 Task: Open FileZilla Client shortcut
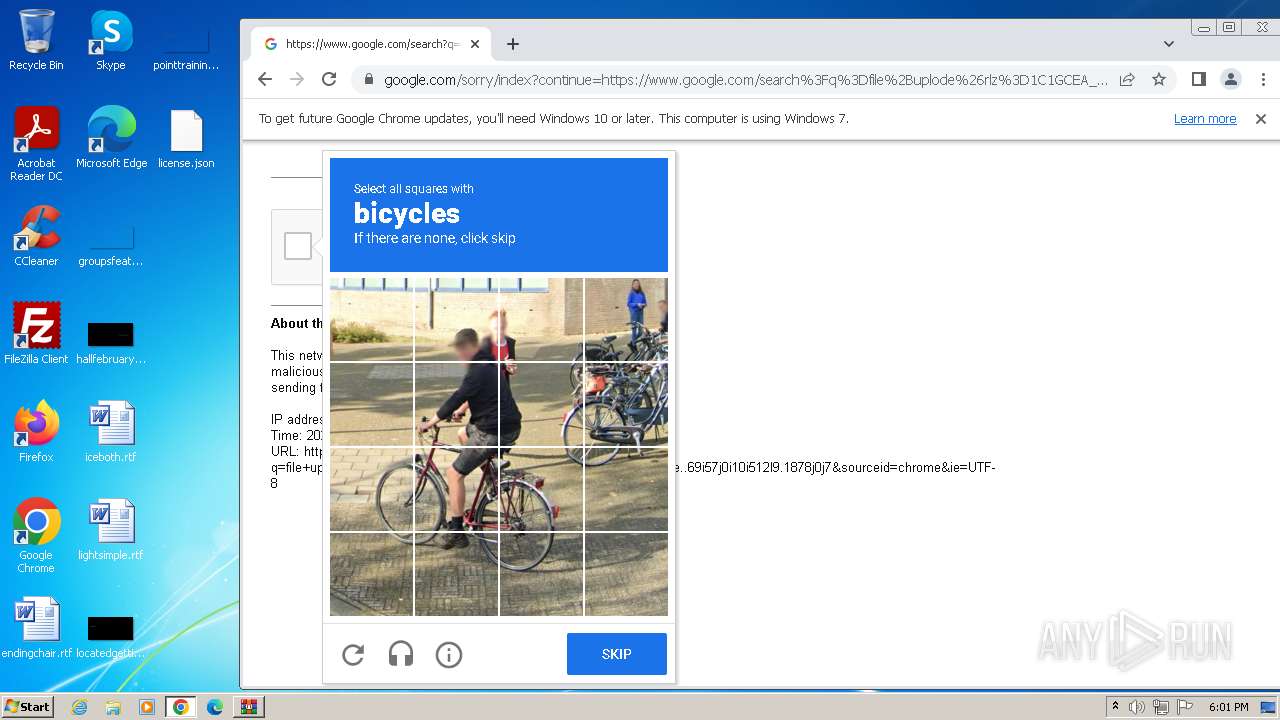click(36, 334)
